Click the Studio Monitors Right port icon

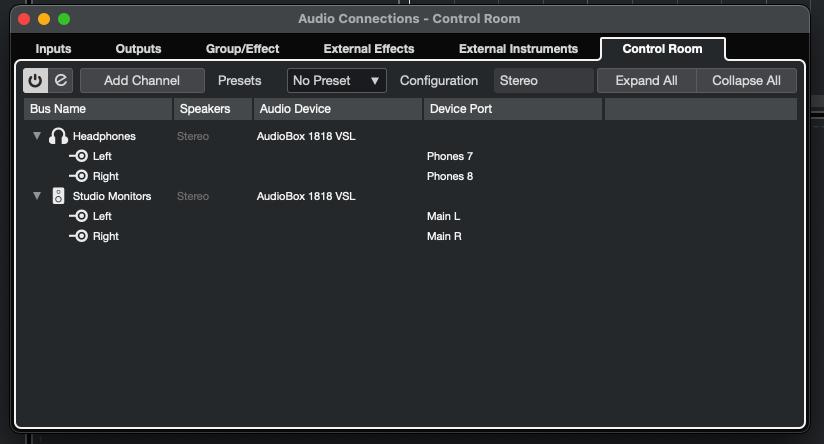[79, 236]
